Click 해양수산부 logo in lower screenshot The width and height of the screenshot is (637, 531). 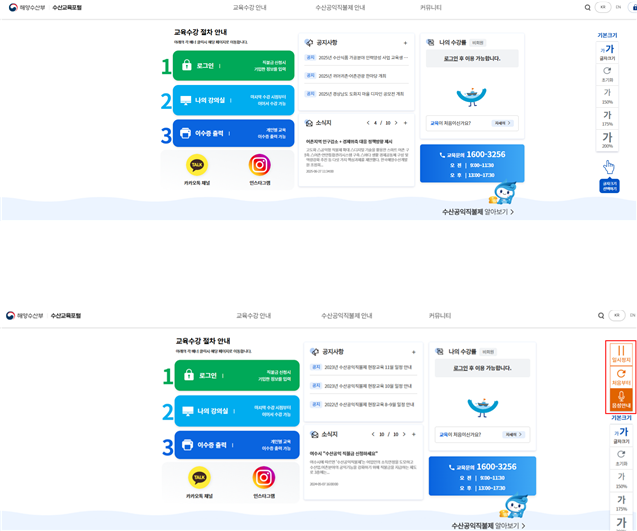point(24,315)
